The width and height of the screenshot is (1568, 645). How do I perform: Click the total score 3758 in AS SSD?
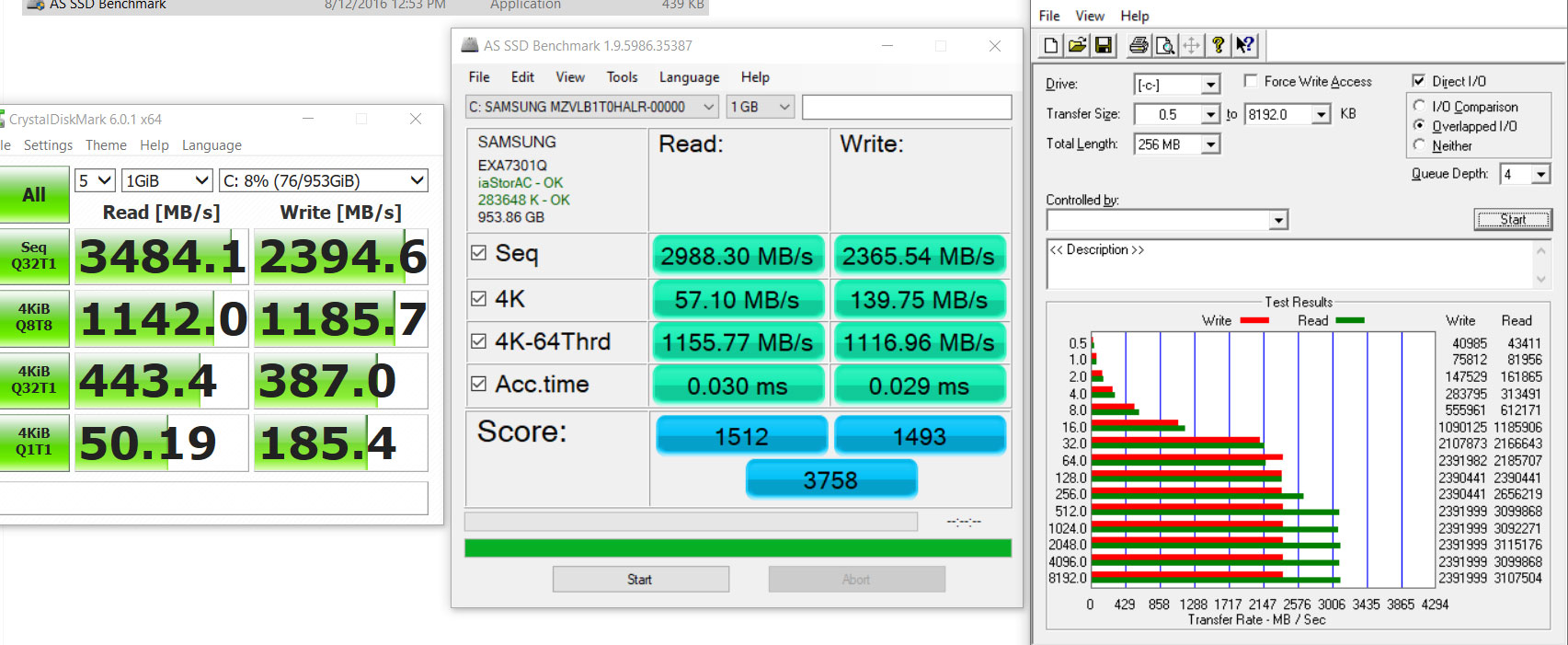(831, 479)
